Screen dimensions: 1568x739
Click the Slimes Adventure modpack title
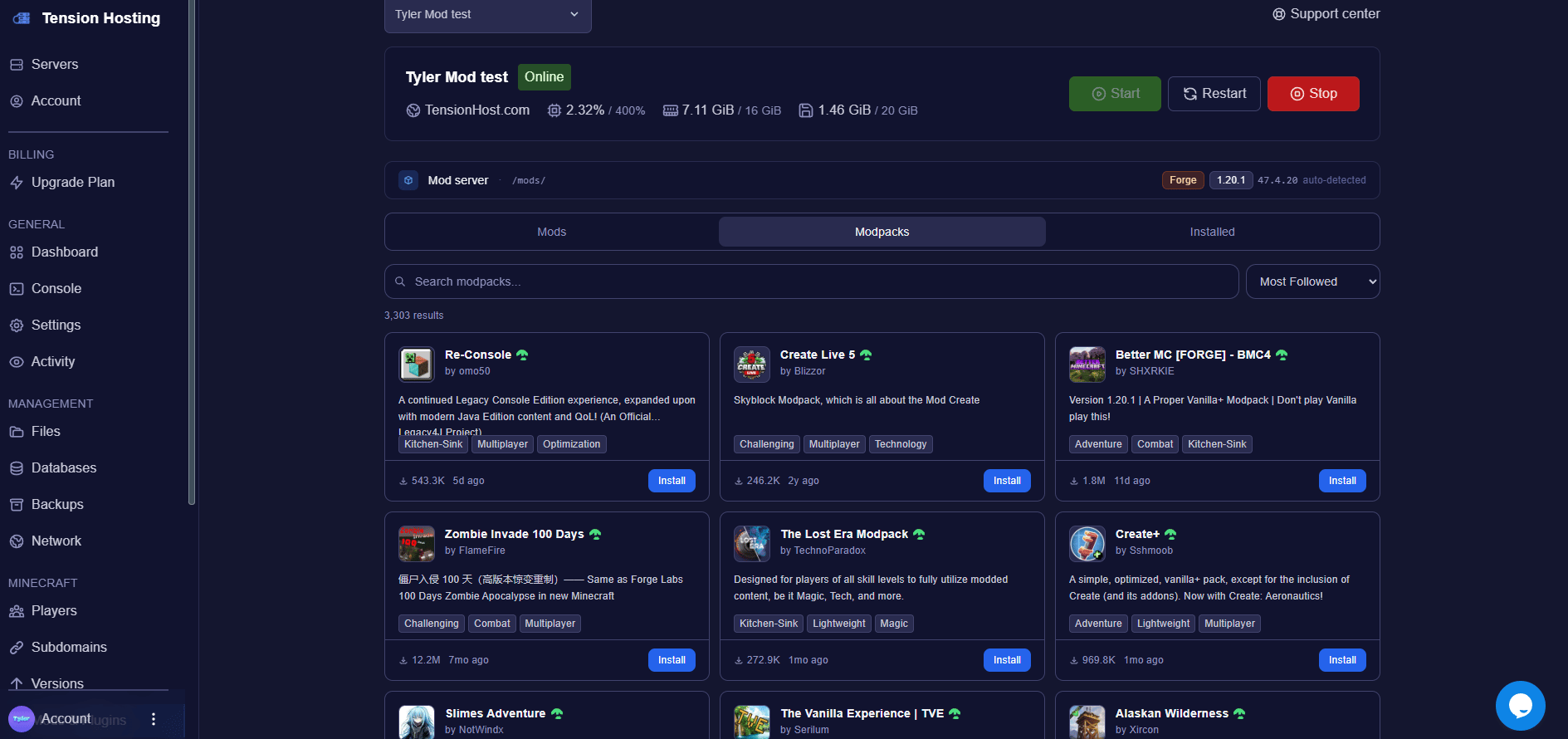click(496, 713)
